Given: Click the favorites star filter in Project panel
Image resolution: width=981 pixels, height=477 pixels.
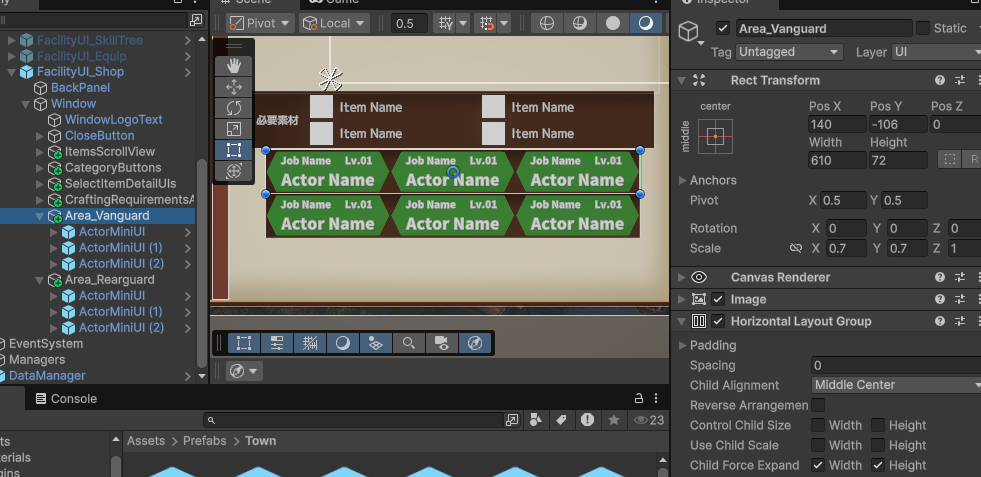Looking at the screenshot, I should click(612, 420).
